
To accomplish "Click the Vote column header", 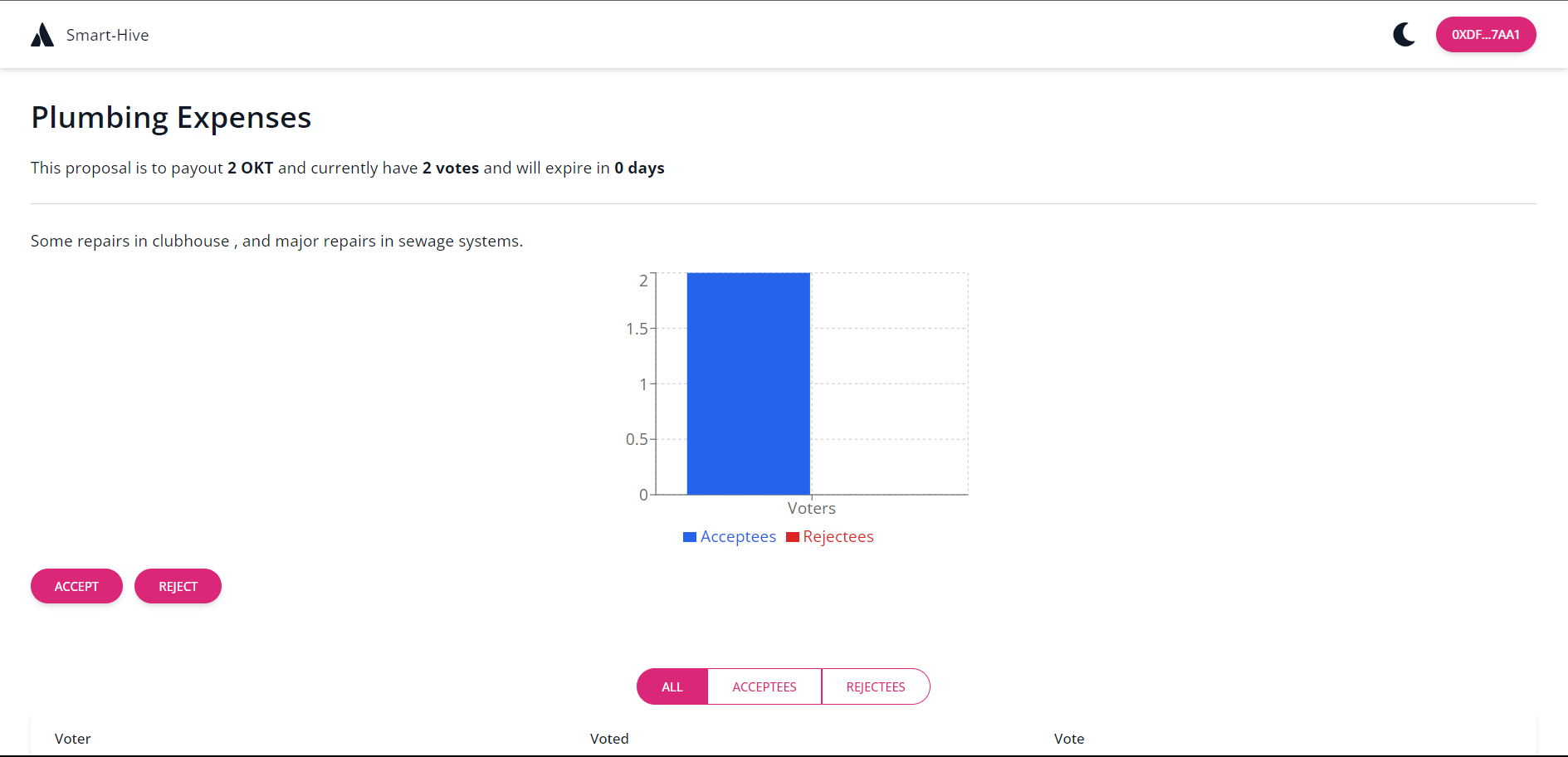I will point(1069,739).
